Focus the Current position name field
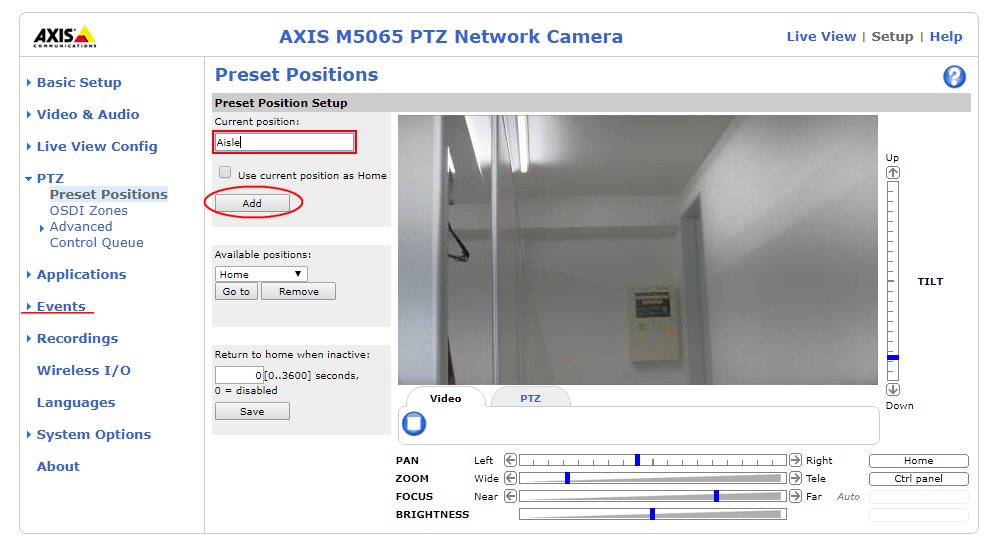This screenshot has width=997, height=541. pyautogui.click(x=284, y=142)
